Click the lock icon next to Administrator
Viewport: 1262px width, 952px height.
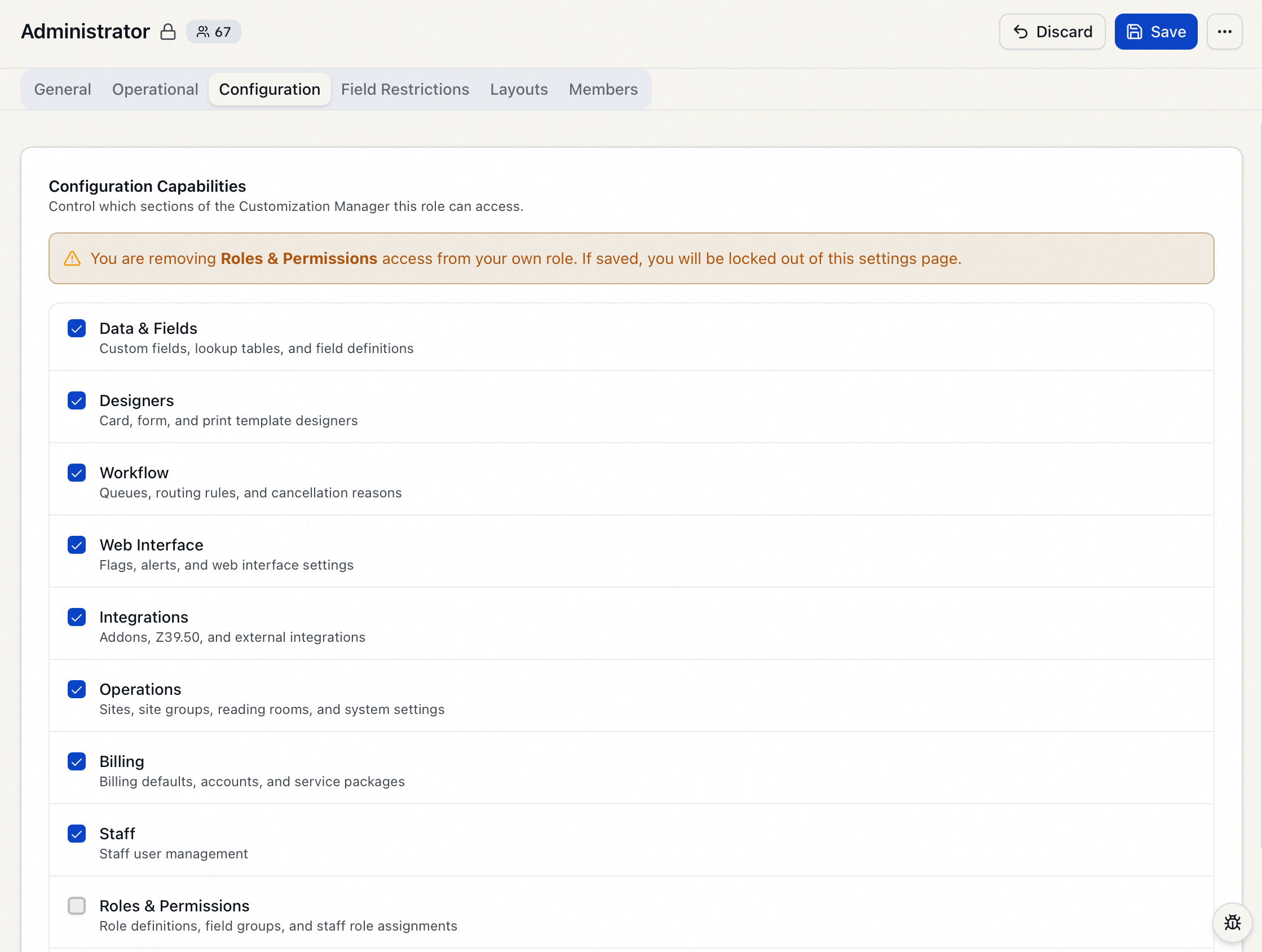point(167,32)
